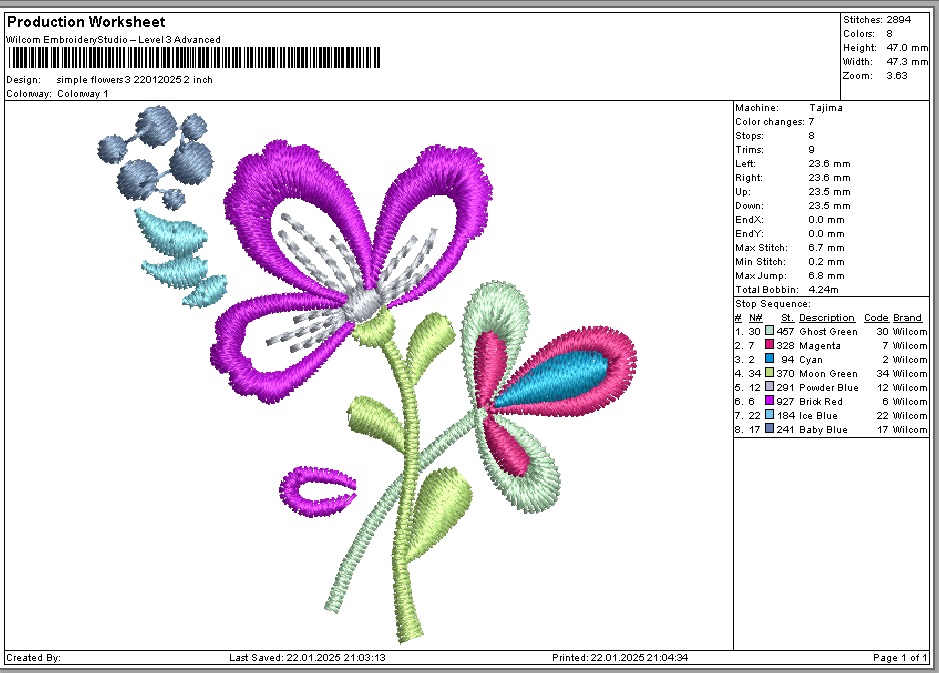Click the 'Brand' column header
Image resolution: width=939 pixels, height=673 pixels.
pyautogui.click(x=907, y=317)
